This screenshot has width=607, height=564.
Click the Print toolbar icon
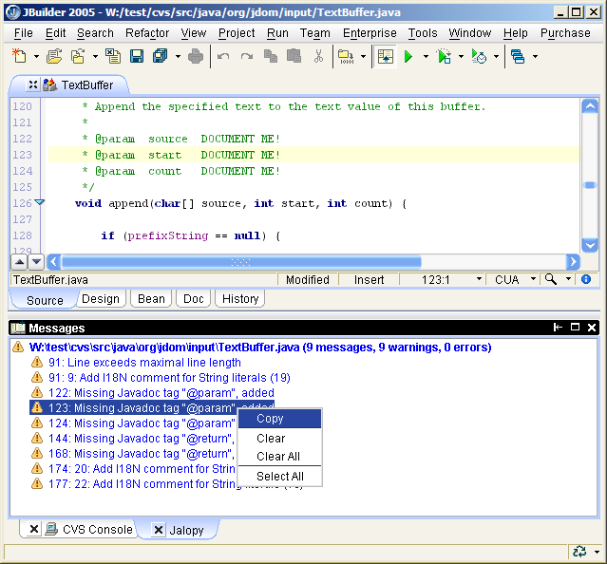[x=195, y=56]
